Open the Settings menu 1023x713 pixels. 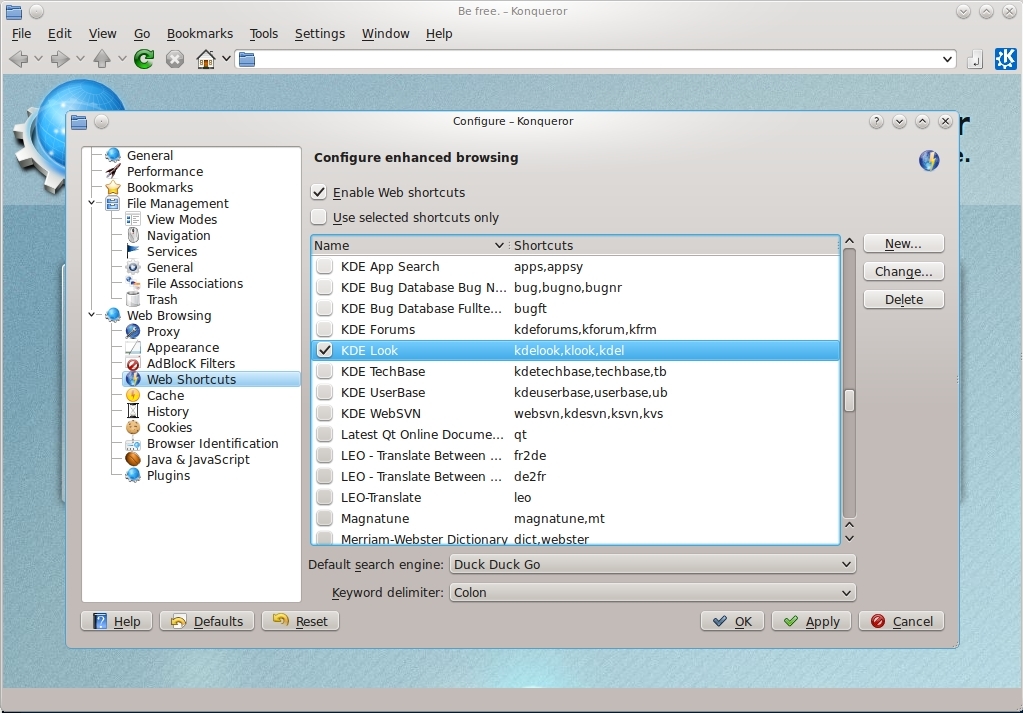point(320,33)
